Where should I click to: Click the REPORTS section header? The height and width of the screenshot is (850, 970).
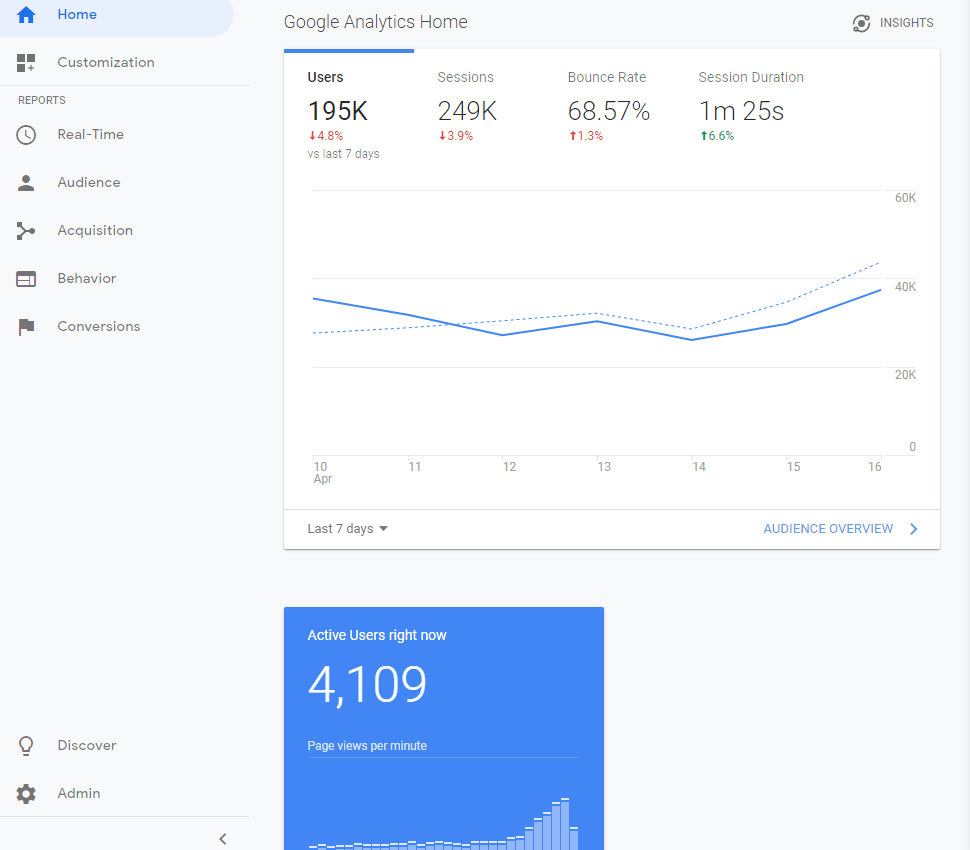click(41, 100)
